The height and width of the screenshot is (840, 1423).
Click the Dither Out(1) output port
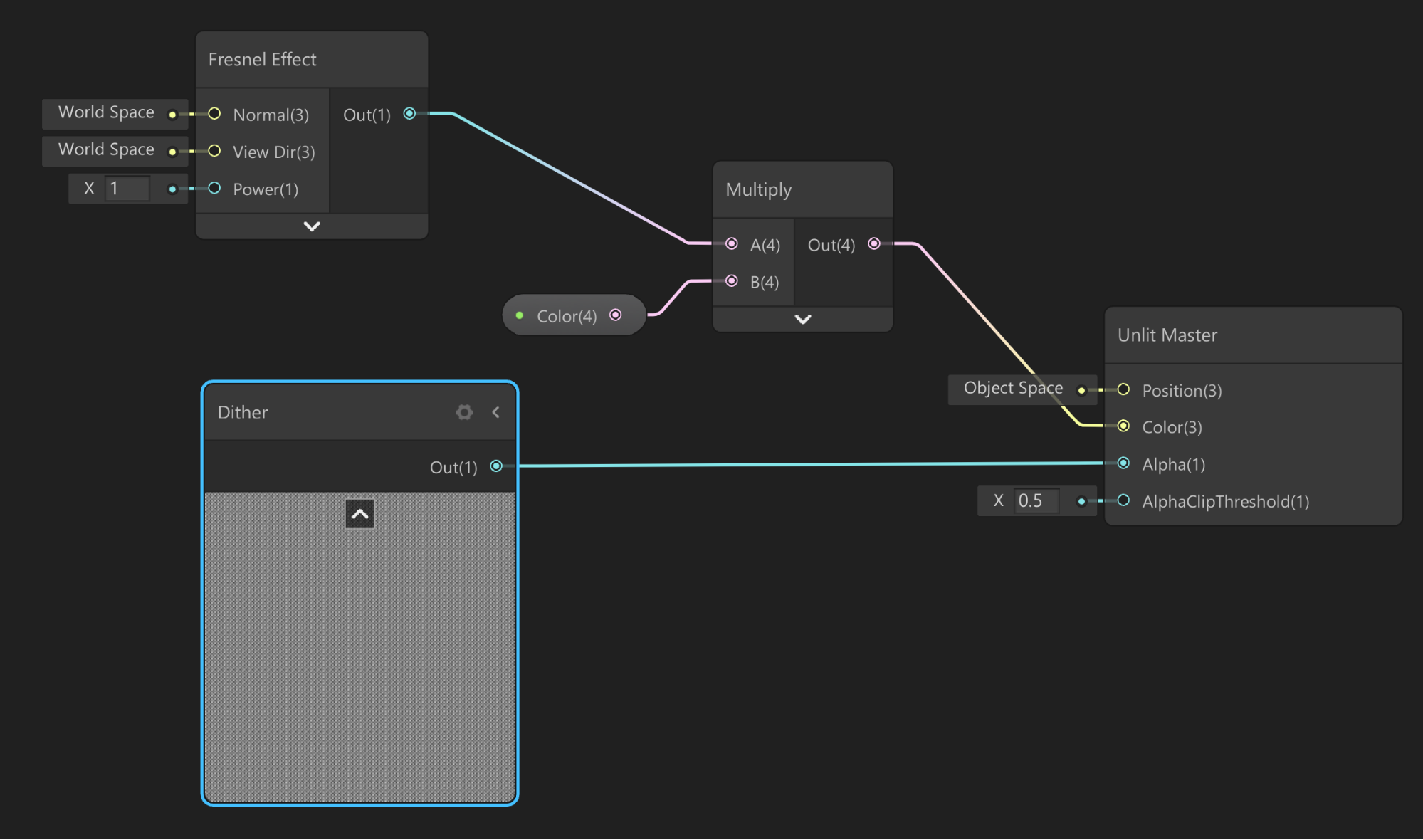[x=496, y=466]
